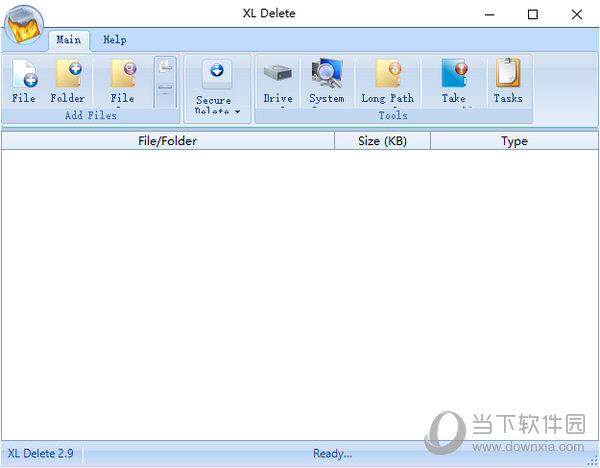Click the empty file list area
This screenshot has height=468, width=600.
(x=300, y=295)
